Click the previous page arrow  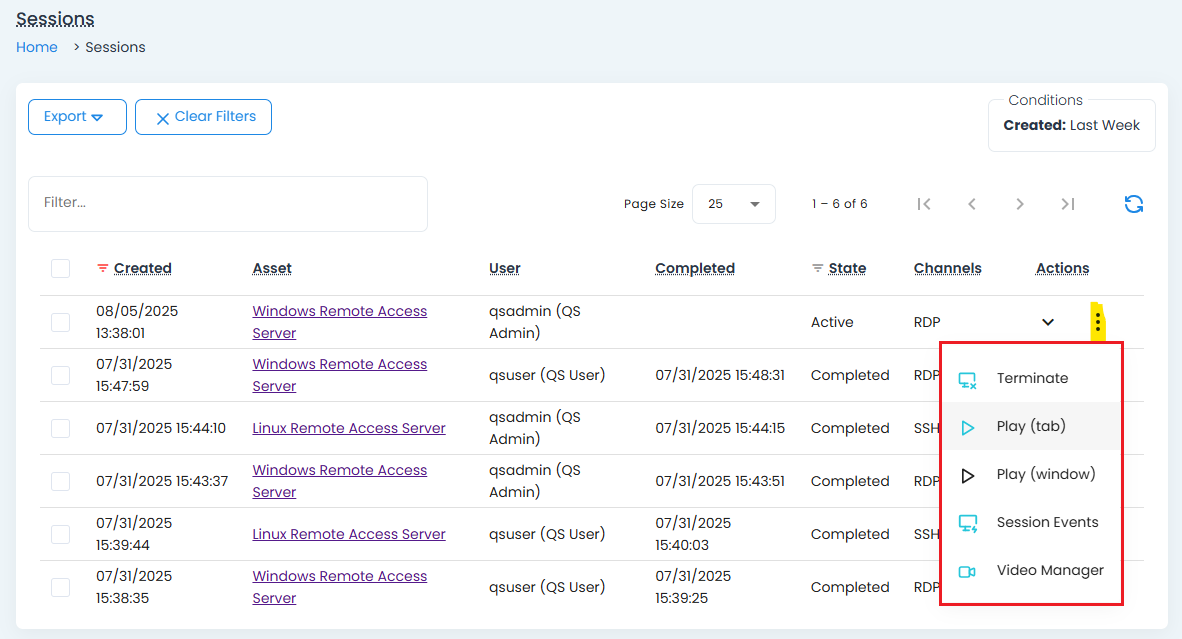point(971,204)
